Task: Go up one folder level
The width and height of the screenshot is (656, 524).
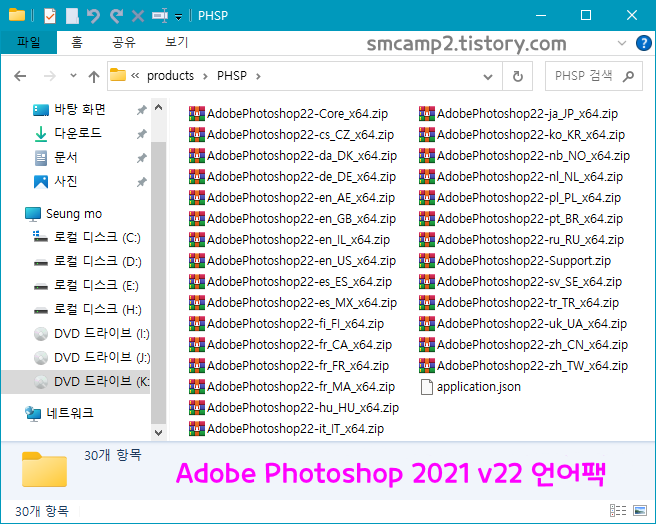Action: coord(94,76)
